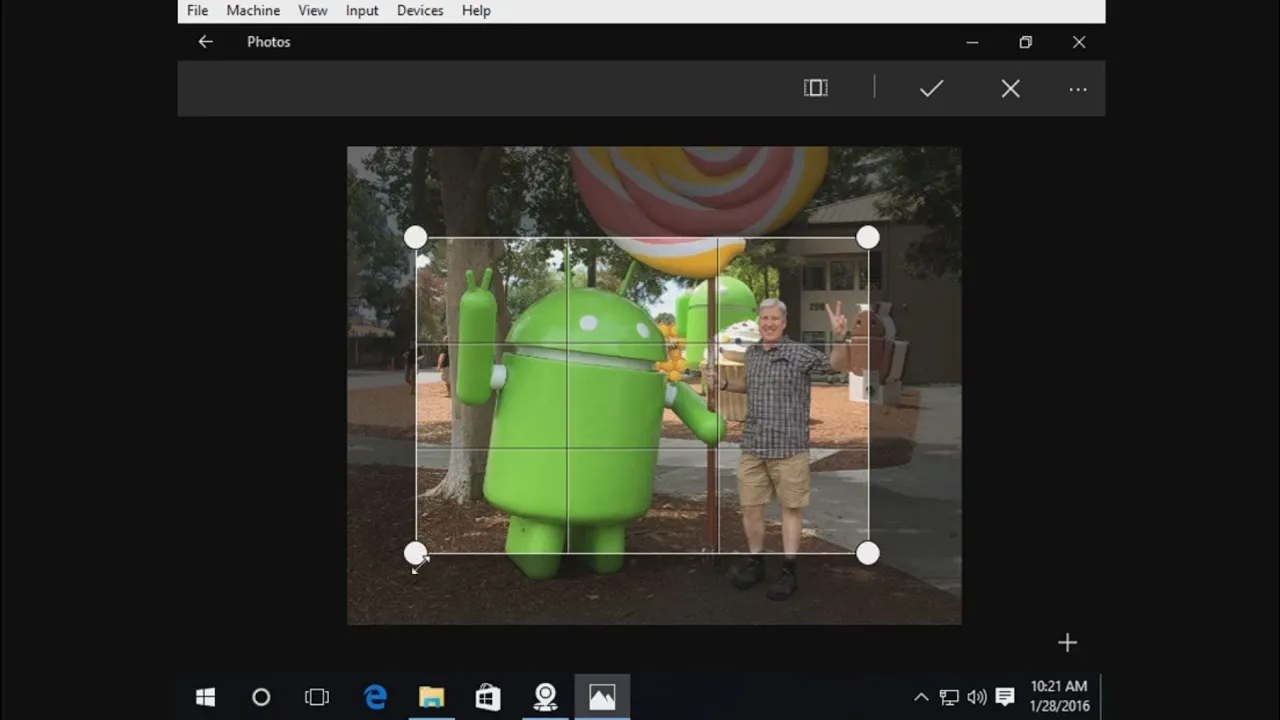Open the Input menu
This screenshot has height=720, width=1280.
[x=362, y=10]
